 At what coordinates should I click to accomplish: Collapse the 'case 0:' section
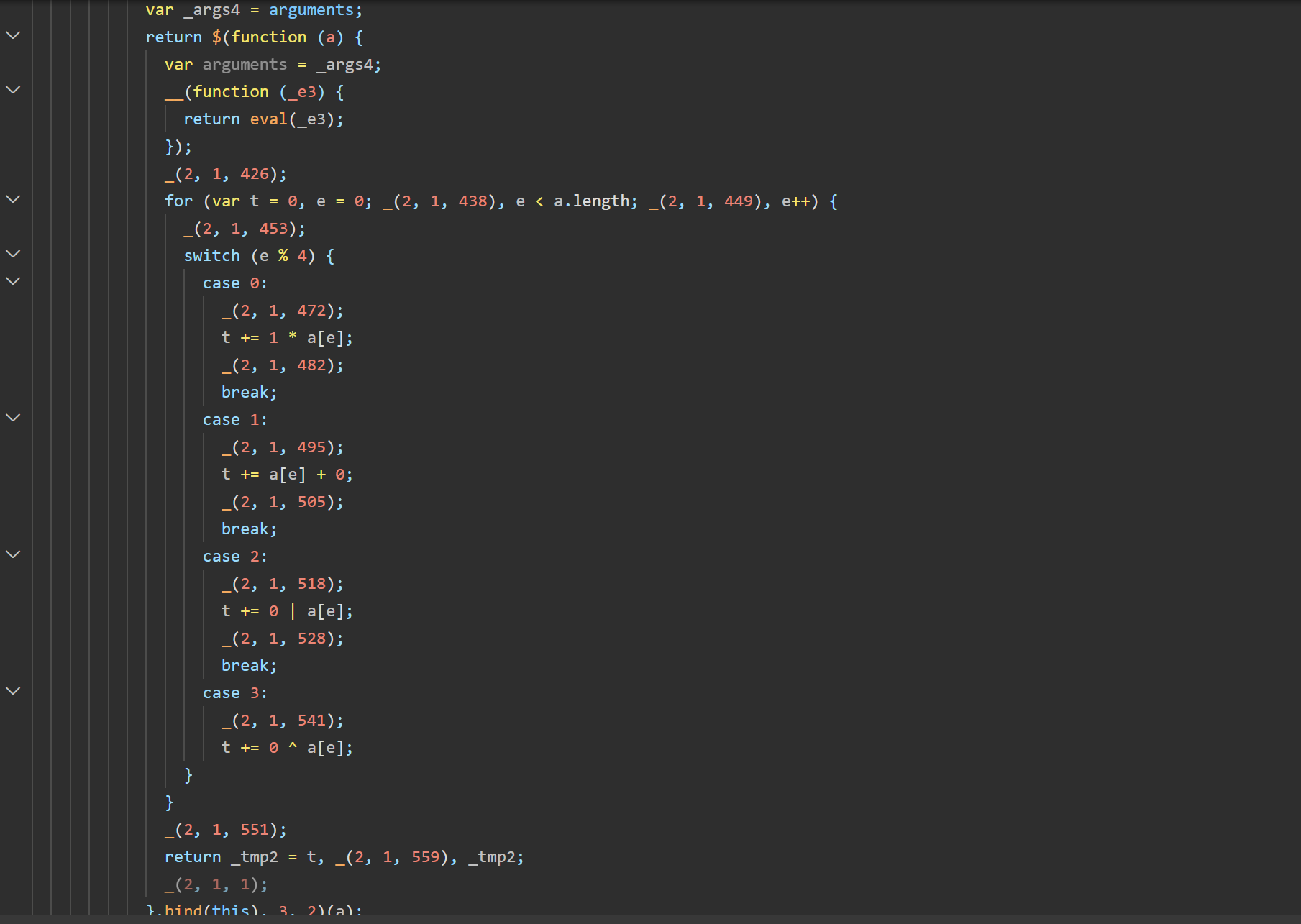point(13,281)
